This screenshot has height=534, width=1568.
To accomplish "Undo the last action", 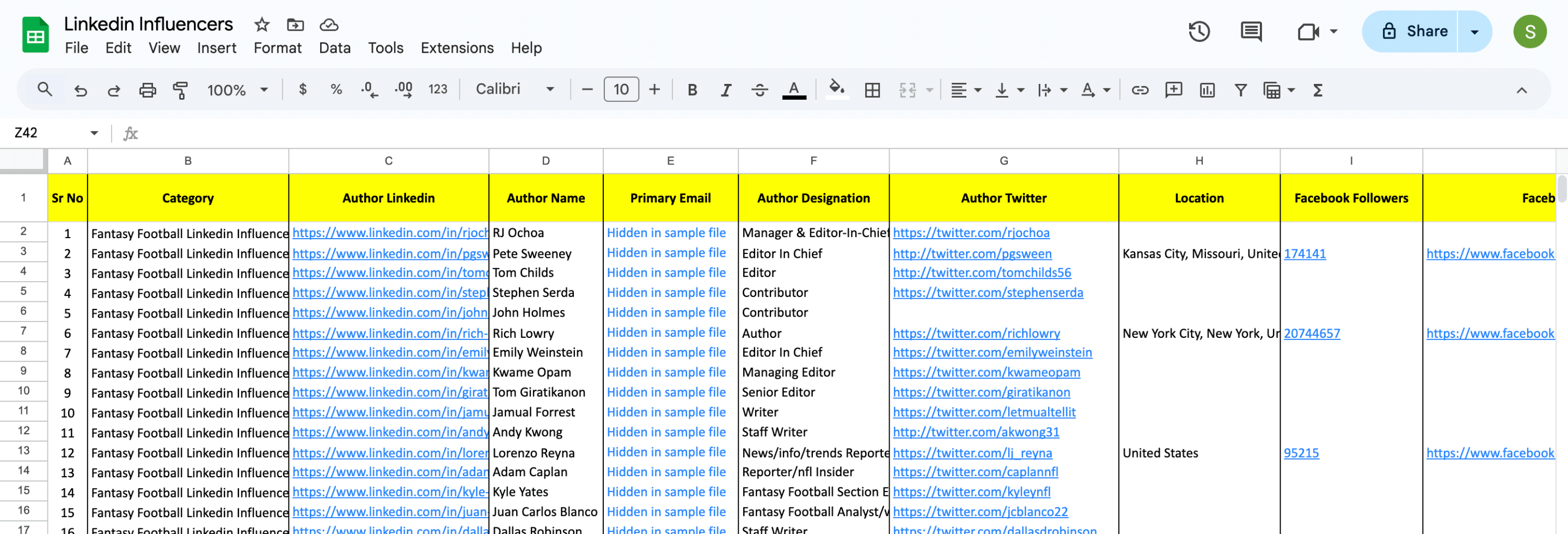I will pyautogui.click(x=81, y=90).
